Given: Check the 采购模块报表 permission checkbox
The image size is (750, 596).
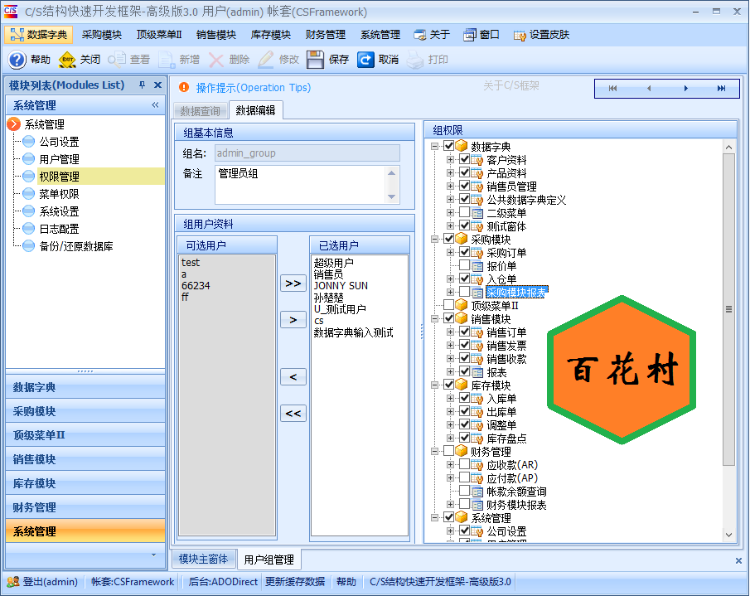Looking at the screenshot, I should coord(464,291).
